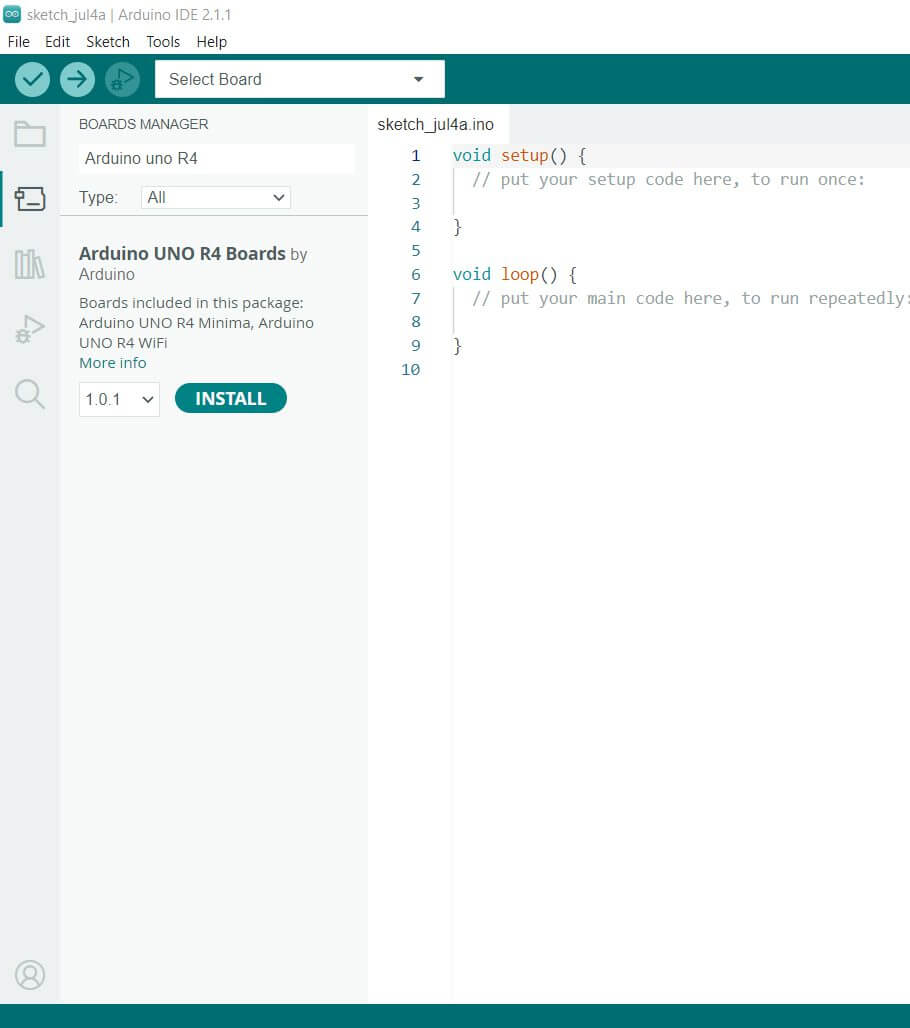
Task: Open the Search magnifier in sidebar
Action: point(30,394)
